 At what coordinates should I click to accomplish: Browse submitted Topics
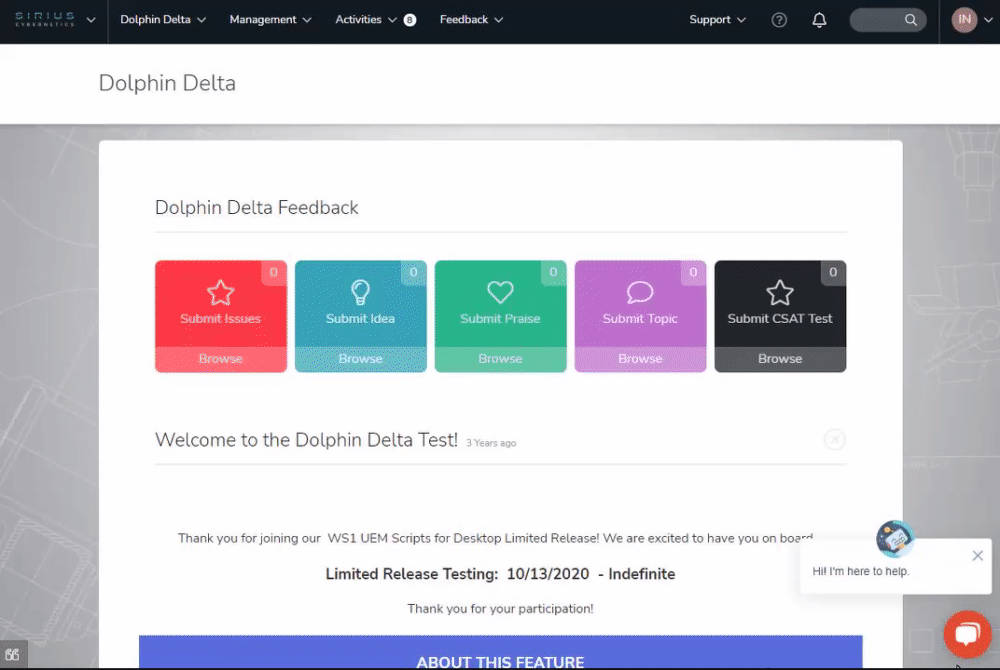640,359
